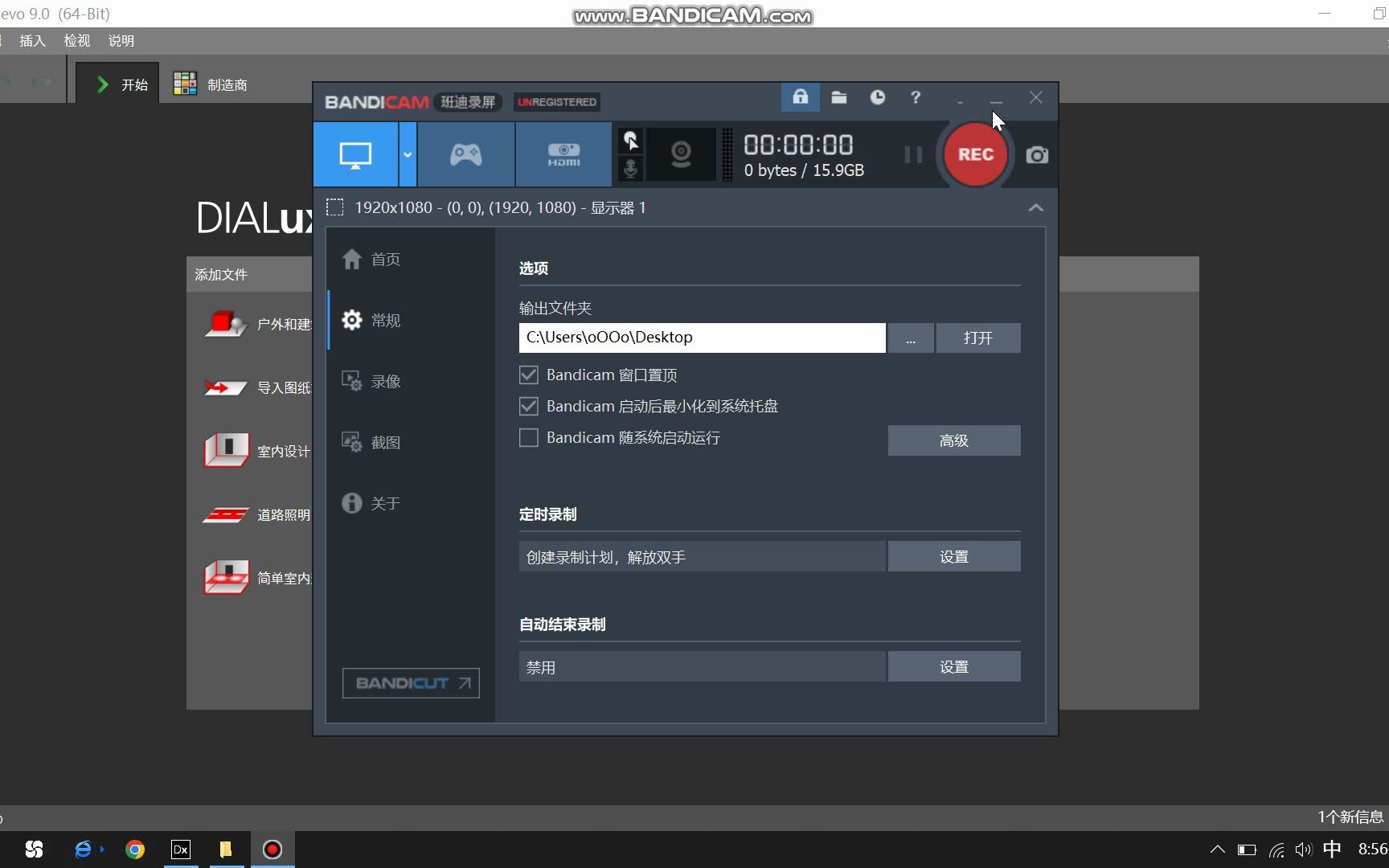Image resolution: width=1389 pixels, height=868 pixels.
Task: Open volume control in system tray
Action: [x=1303, y=850]
